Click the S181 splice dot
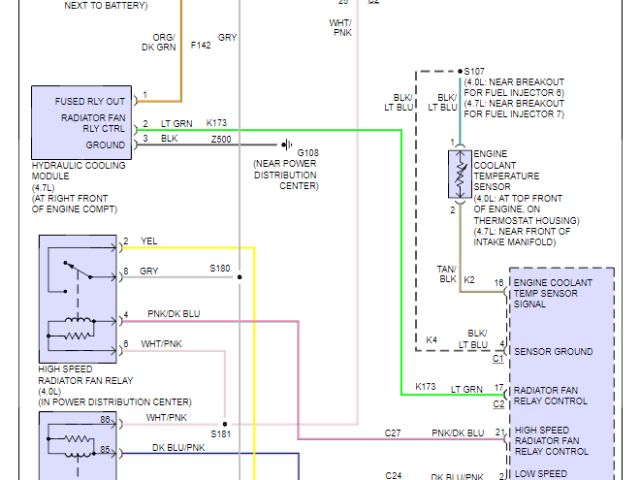This screenshot has width=640, height=480. click(225, 424)
